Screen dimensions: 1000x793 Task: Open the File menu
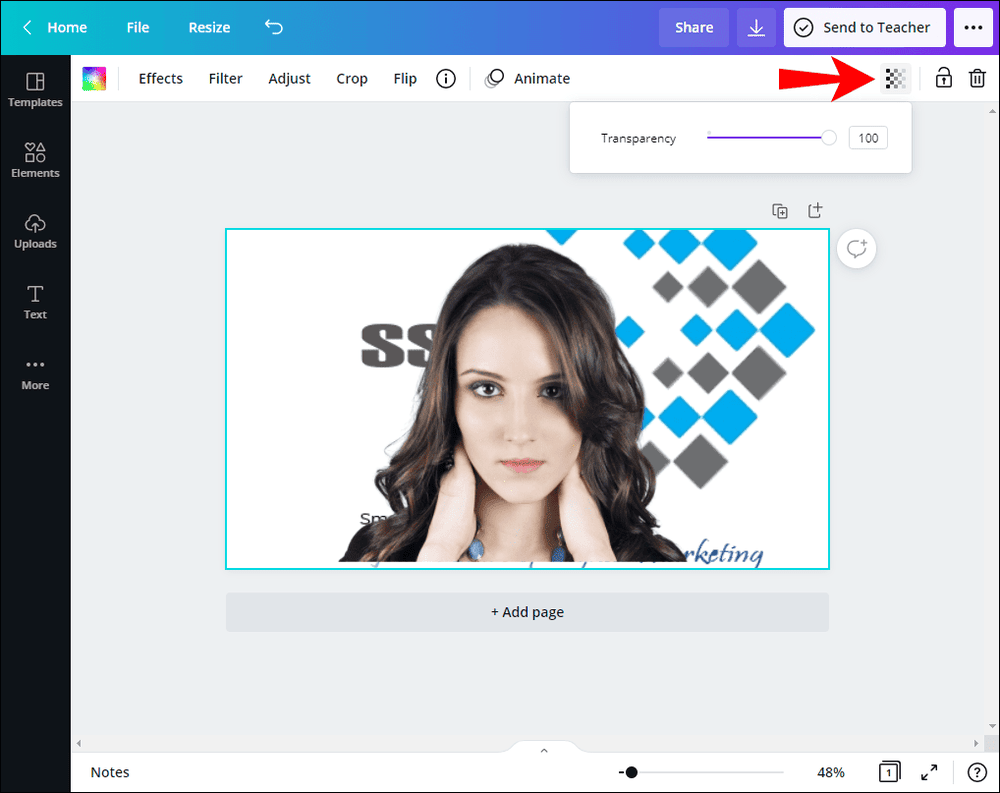click(138, 27)
